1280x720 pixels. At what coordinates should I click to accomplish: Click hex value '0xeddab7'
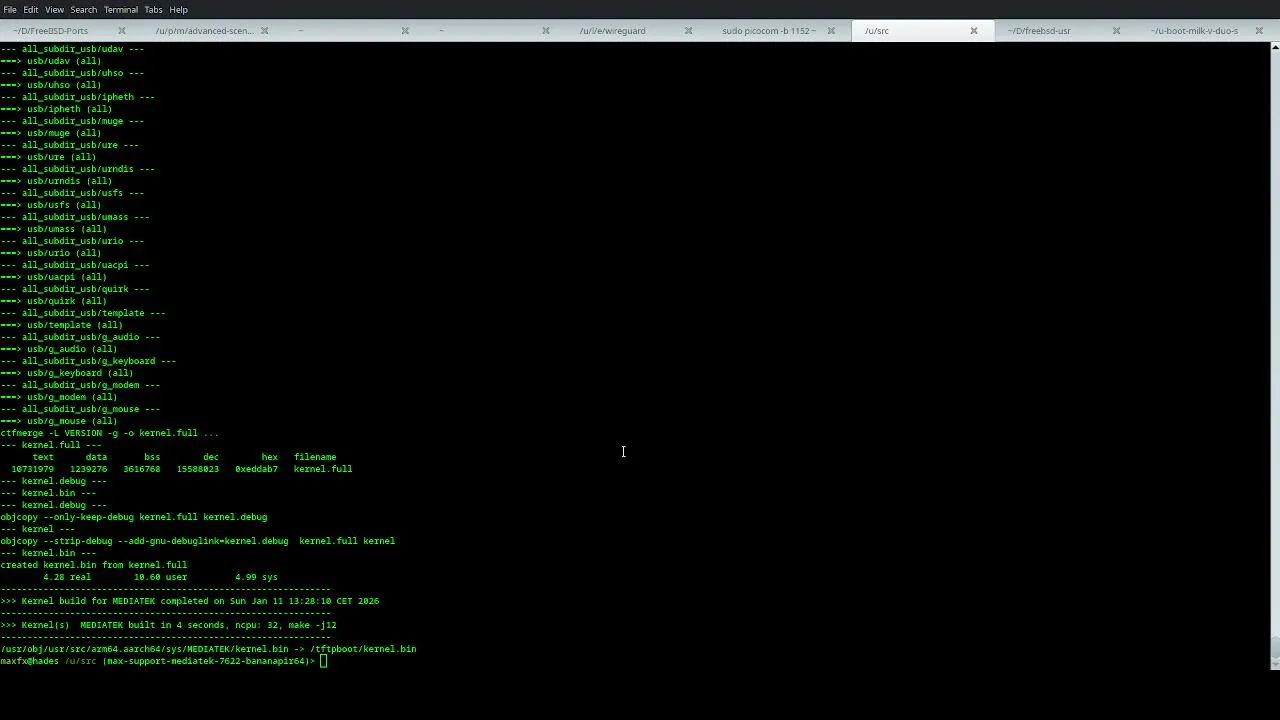256,469
